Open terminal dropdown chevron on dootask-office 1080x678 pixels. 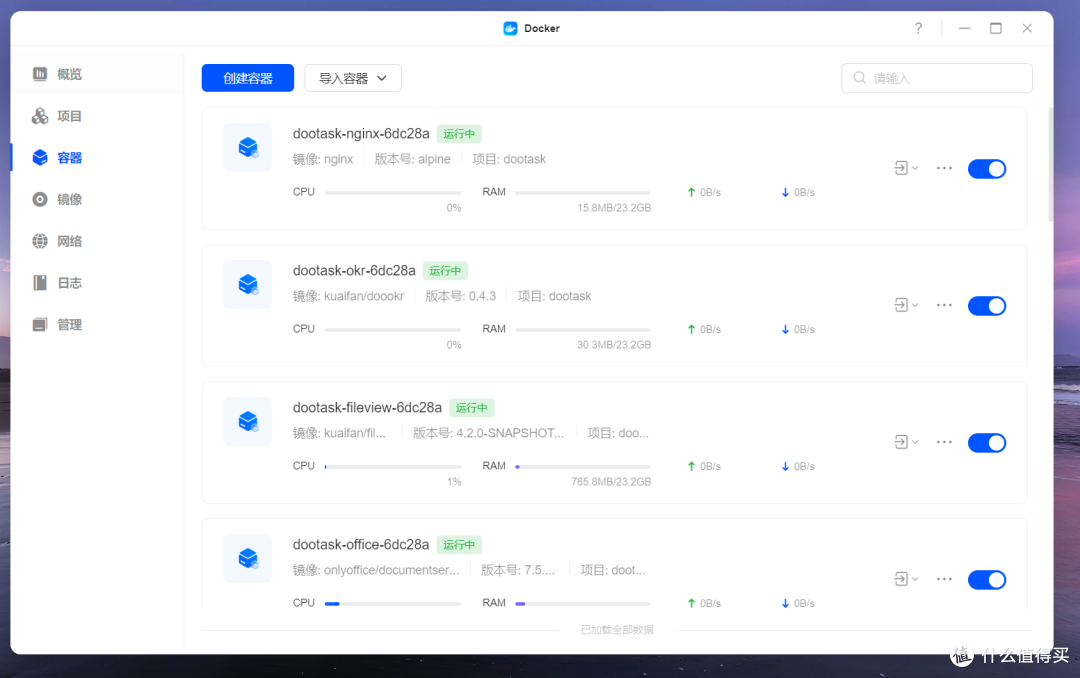click(x=913, y=579)
